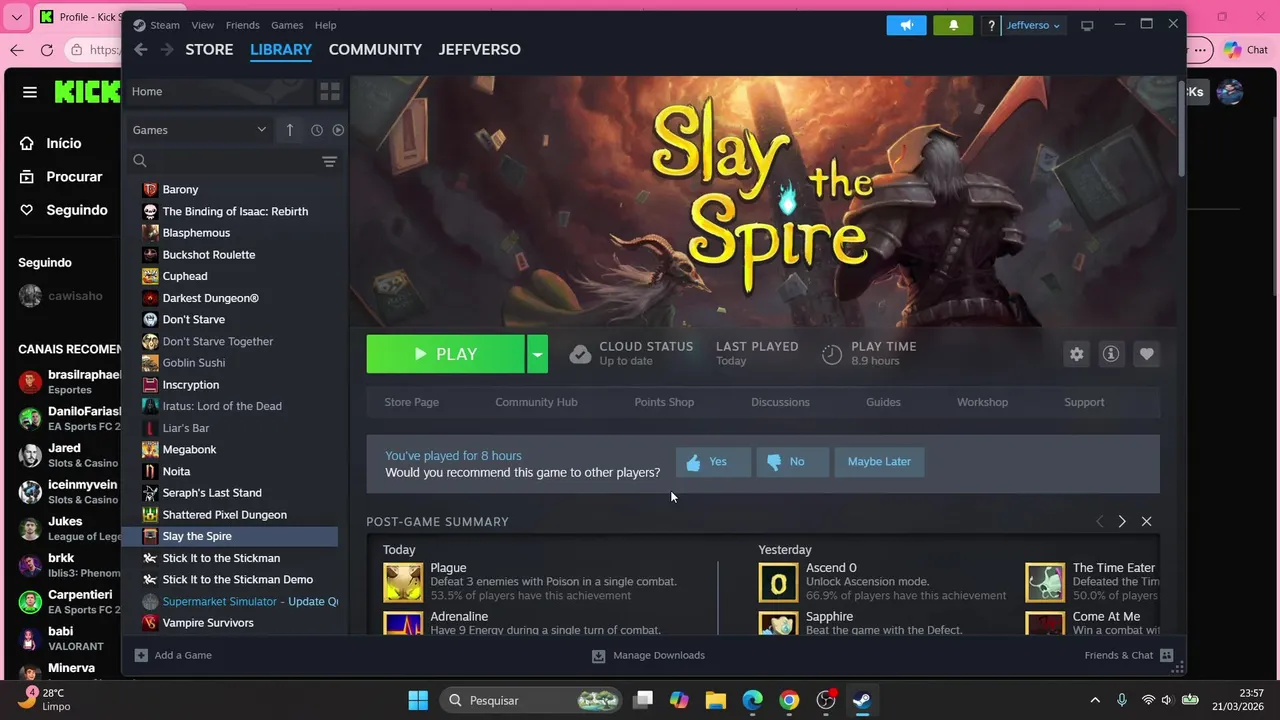
Task: Open the Games menu
Action: pyautogui.click(x=287, y=25)
